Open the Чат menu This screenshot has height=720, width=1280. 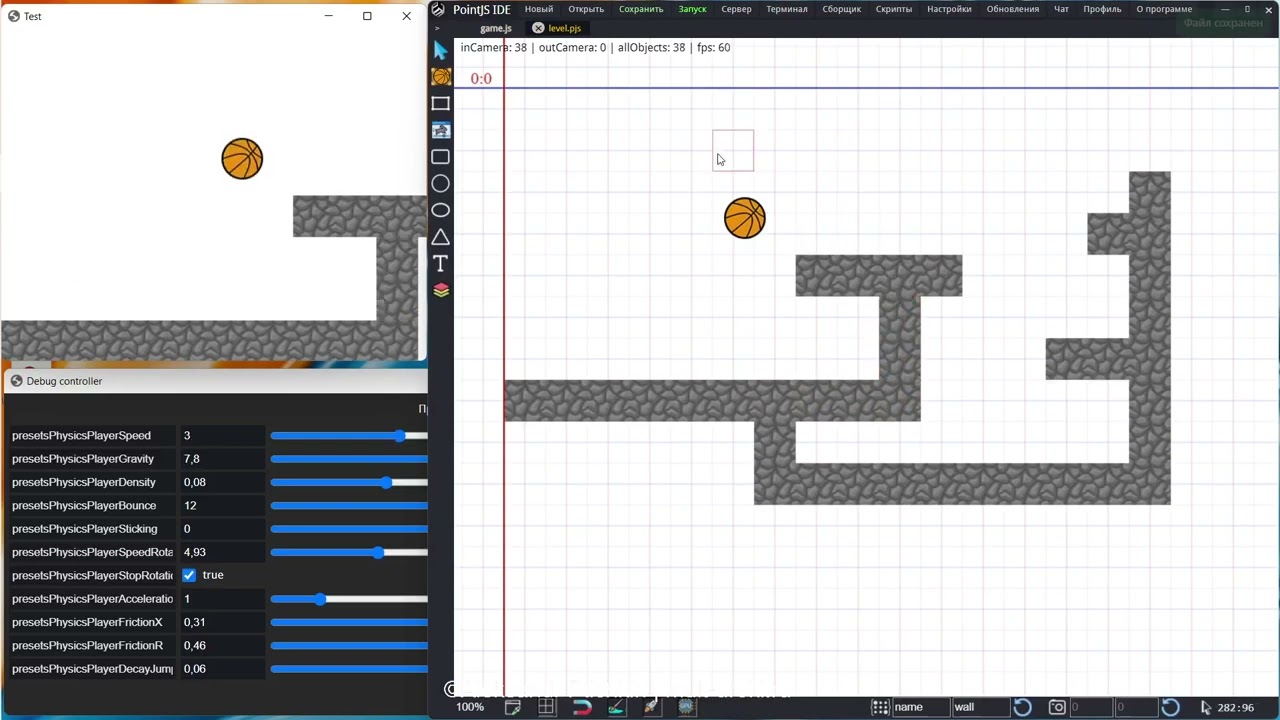click(x=1061, y=9)
